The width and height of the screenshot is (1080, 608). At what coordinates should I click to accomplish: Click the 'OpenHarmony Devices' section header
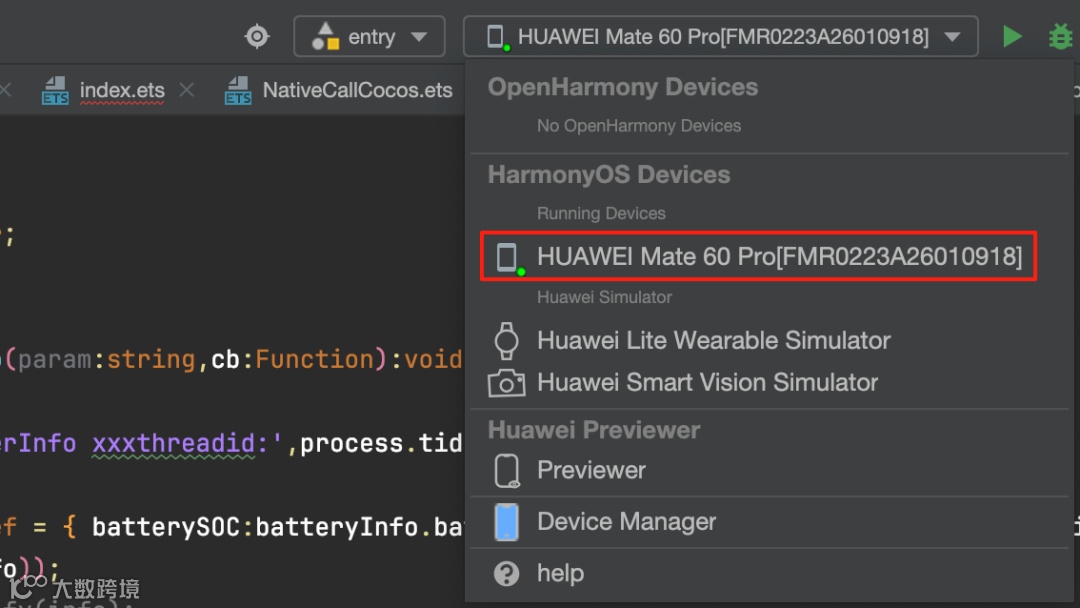pos(623,87)
